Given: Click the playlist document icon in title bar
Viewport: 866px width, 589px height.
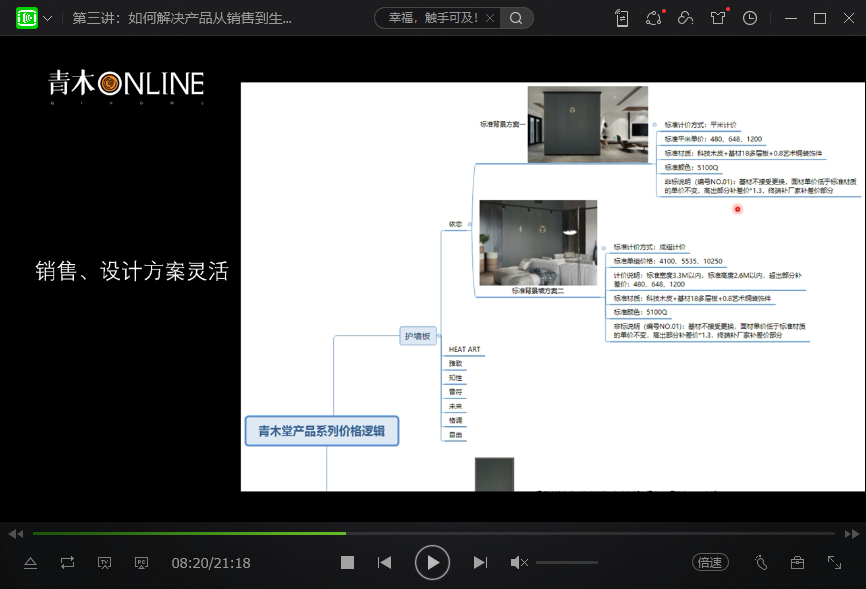Looking at the screenshot, I should 622,18.
